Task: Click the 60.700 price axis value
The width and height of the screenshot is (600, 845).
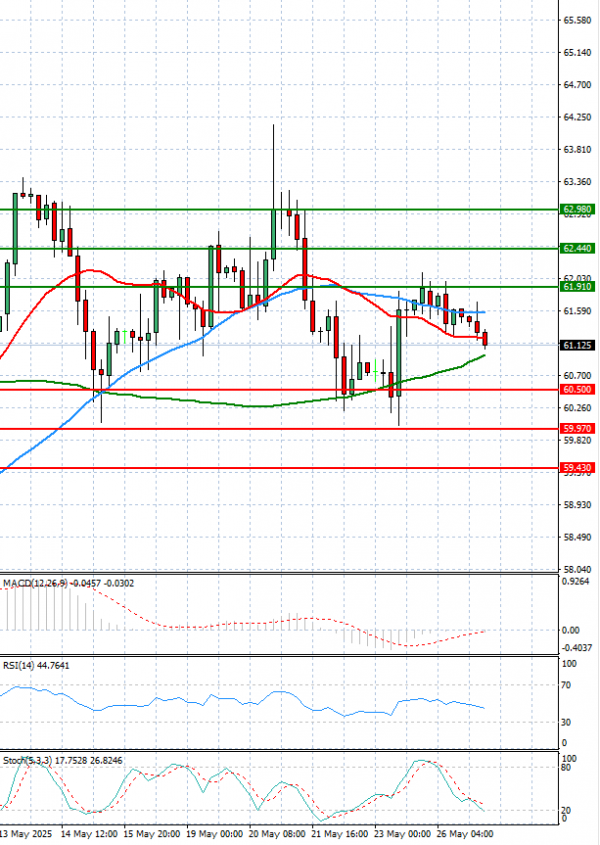Action: tap(577, 376)
